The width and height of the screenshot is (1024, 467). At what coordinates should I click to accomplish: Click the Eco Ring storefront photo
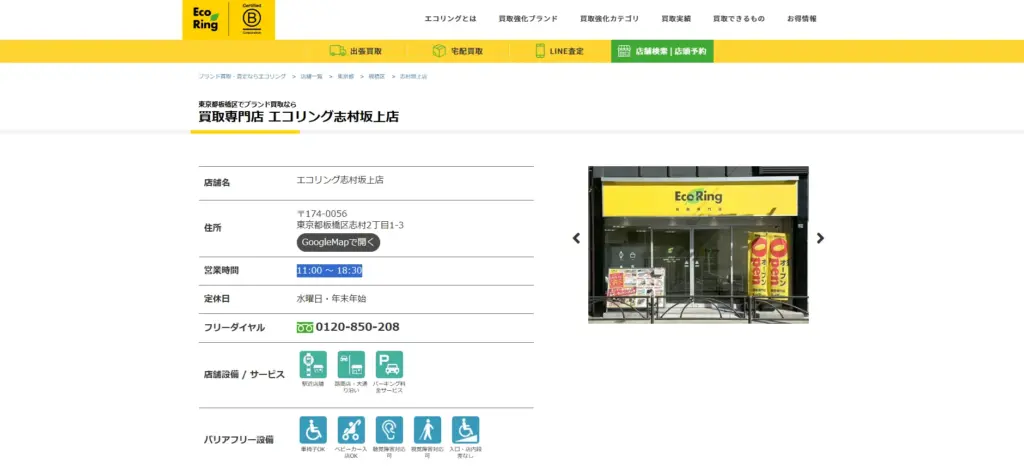(698, 244)
